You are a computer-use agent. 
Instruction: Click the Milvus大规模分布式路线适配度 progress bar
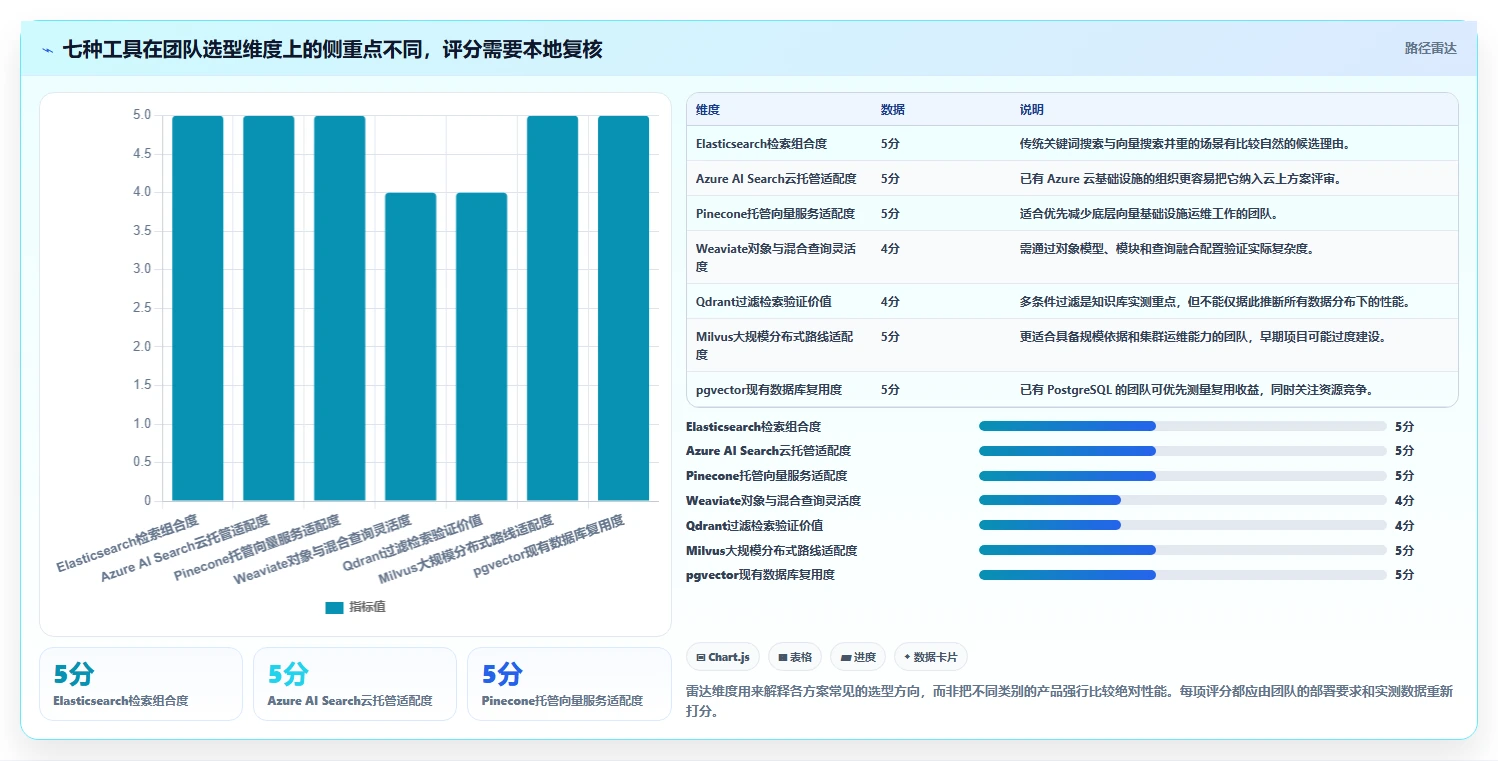(1183, 550)
